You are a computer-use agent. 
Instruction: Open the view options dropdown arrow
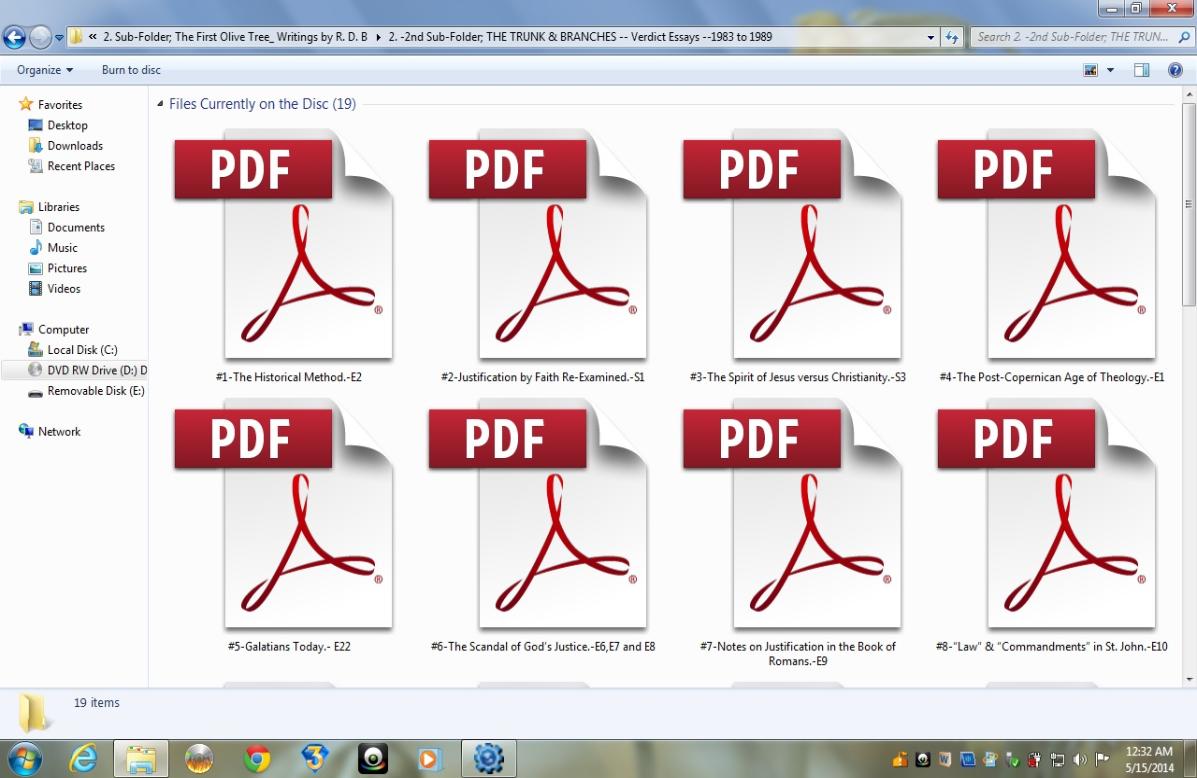1110,70
